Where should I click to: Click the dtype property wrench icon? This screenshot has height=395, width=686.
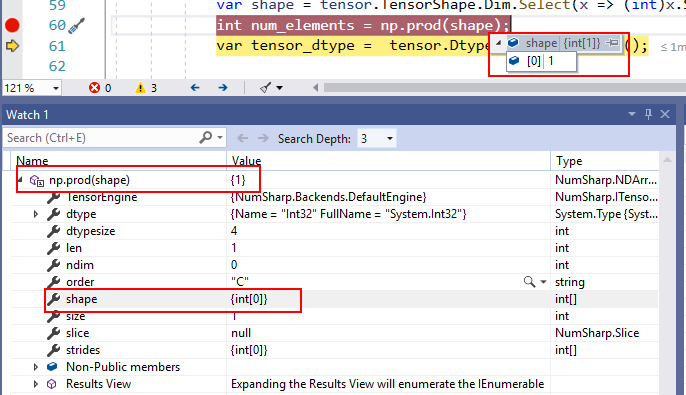coord(53,214)
